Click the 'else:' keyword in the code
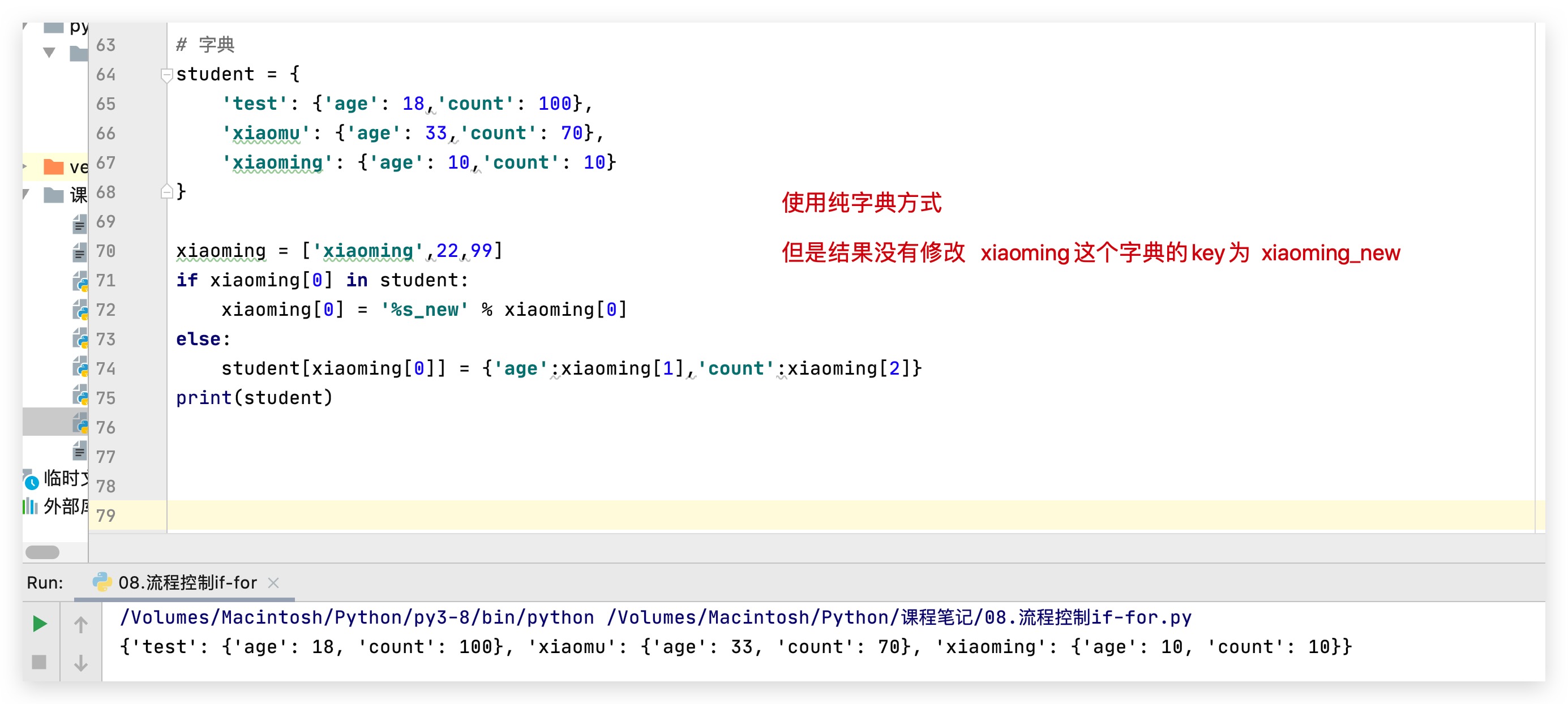The height and width of the screenshot is (704, 1568). coord(203,339)
